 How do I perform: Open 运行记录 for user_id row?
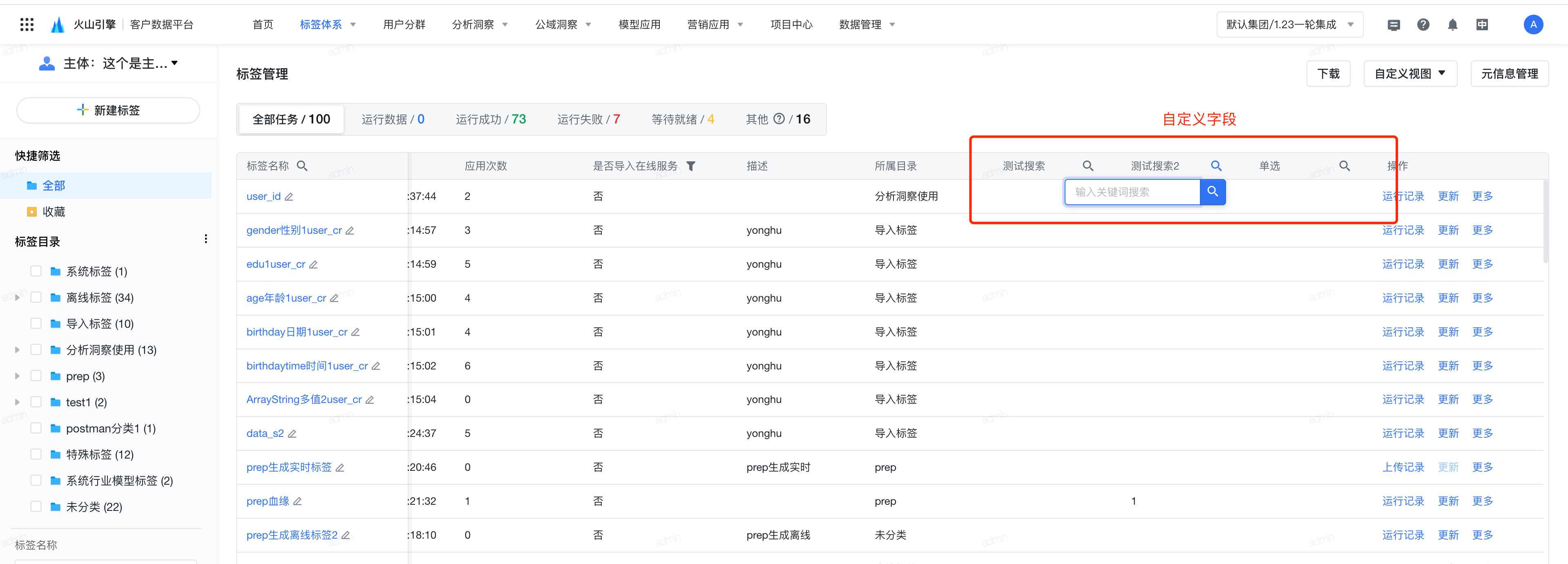(1403, 196)
